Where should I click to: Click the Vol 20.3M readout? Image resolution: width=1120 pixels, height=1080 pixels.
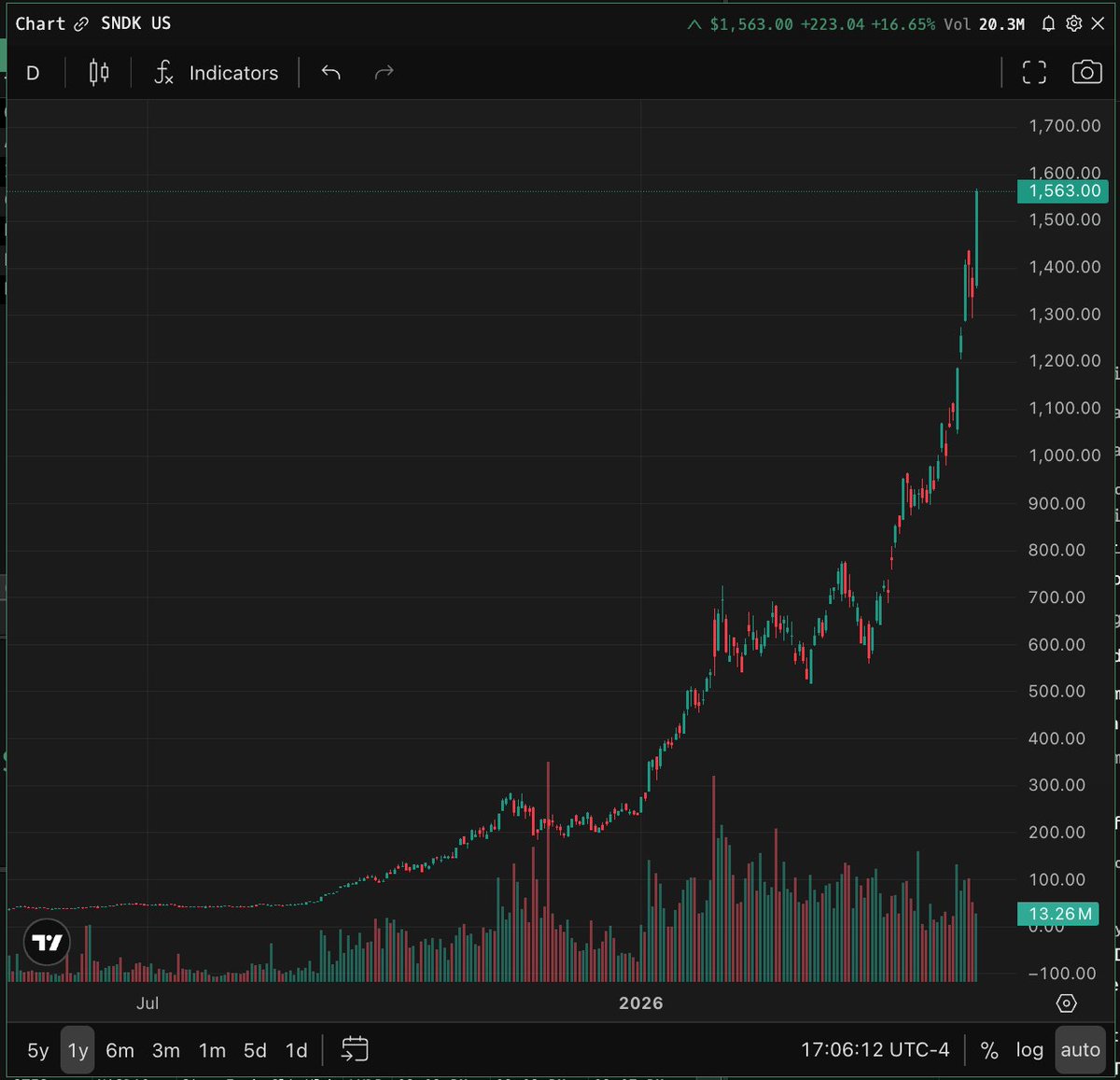point(985,24)
